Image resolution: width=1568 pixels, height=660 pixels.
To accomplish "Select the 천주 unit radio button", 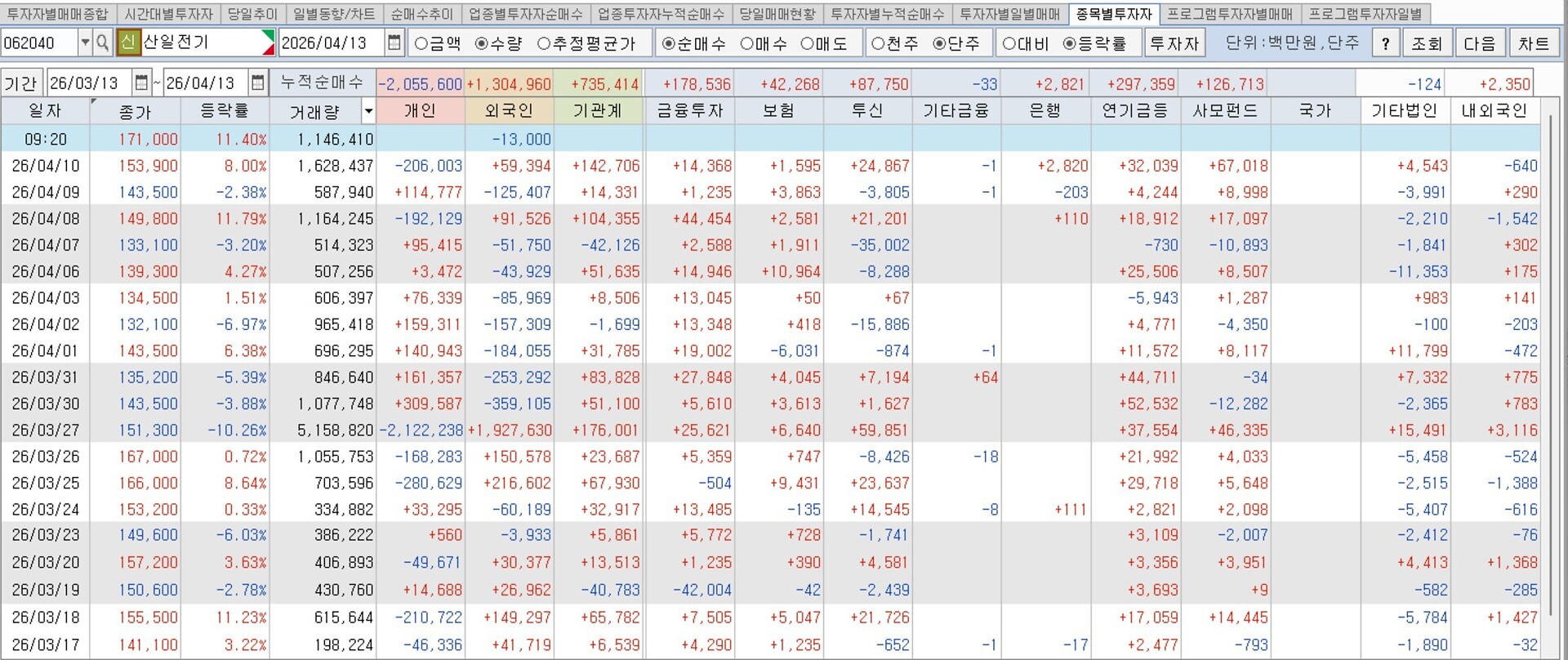I will coord(878,43).
